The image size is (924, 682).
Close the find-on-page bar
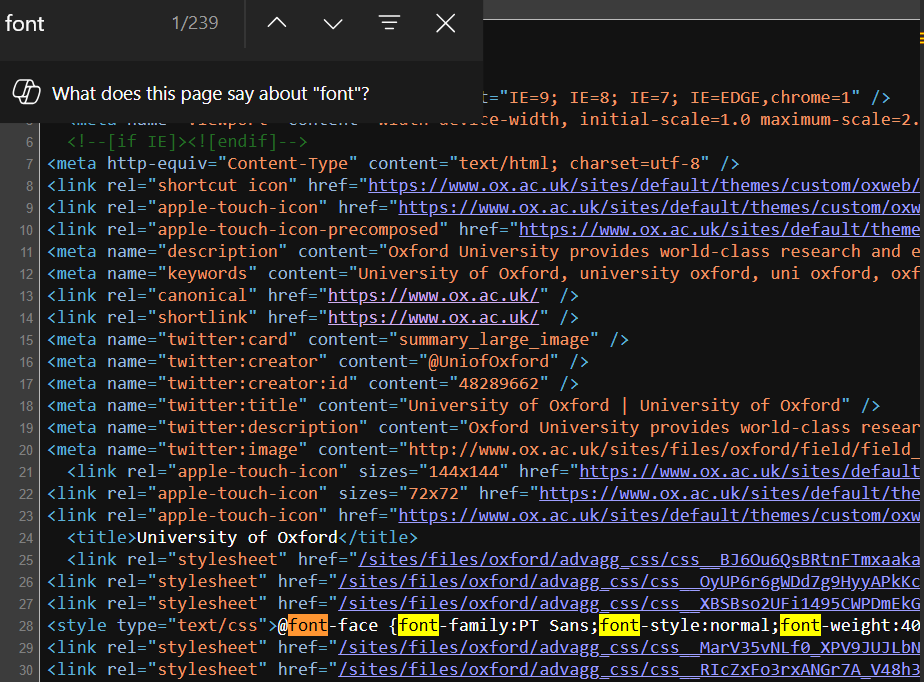pyautogui.click(x=445, y=23)
